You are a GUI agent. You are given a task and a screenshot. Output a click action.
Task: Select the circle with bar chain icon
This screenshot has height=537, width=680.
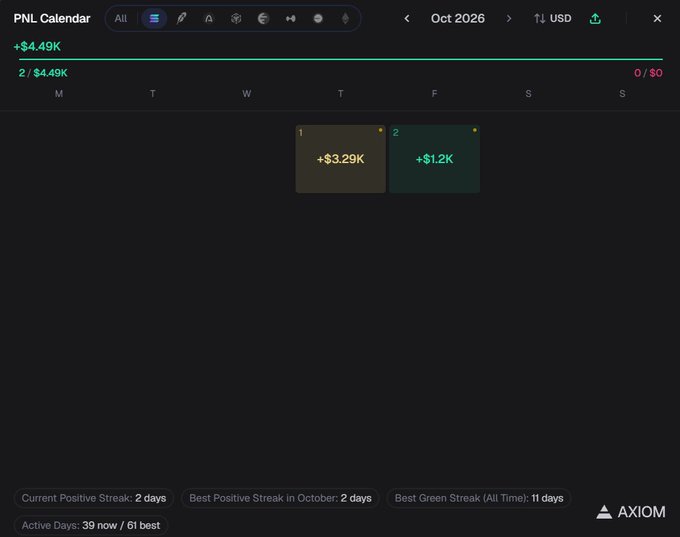click(318, 19)
